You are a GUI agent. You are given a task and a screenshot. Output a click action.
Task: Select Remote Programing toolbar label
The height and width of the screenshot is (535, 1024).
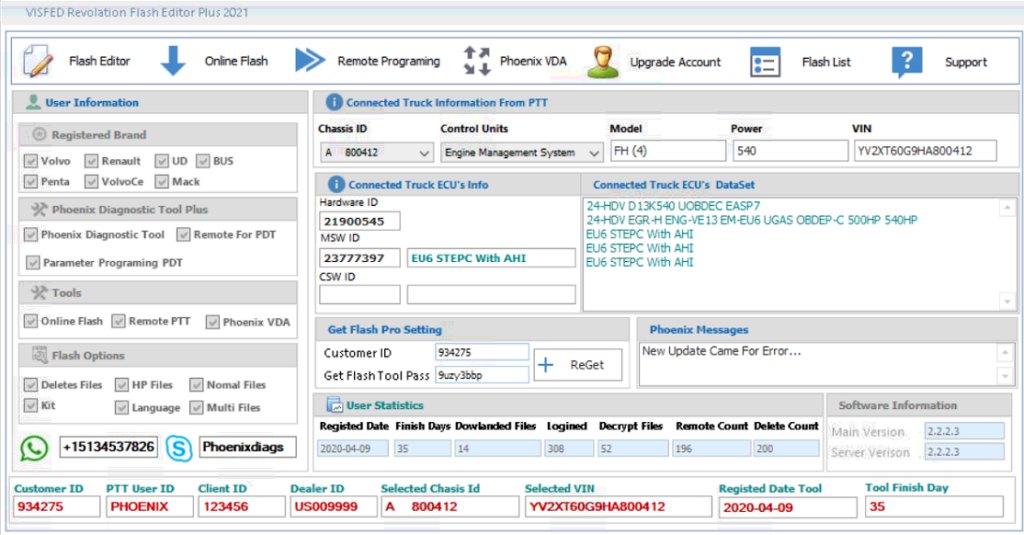click(389, 61)
